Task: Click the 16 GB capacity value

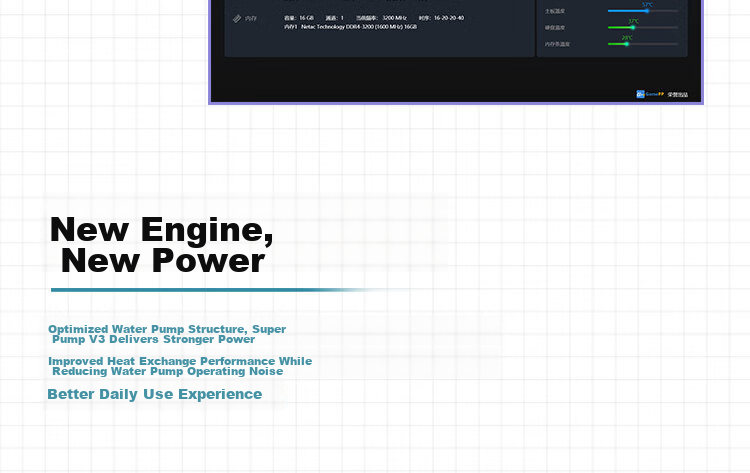Action: coord(307,18)
